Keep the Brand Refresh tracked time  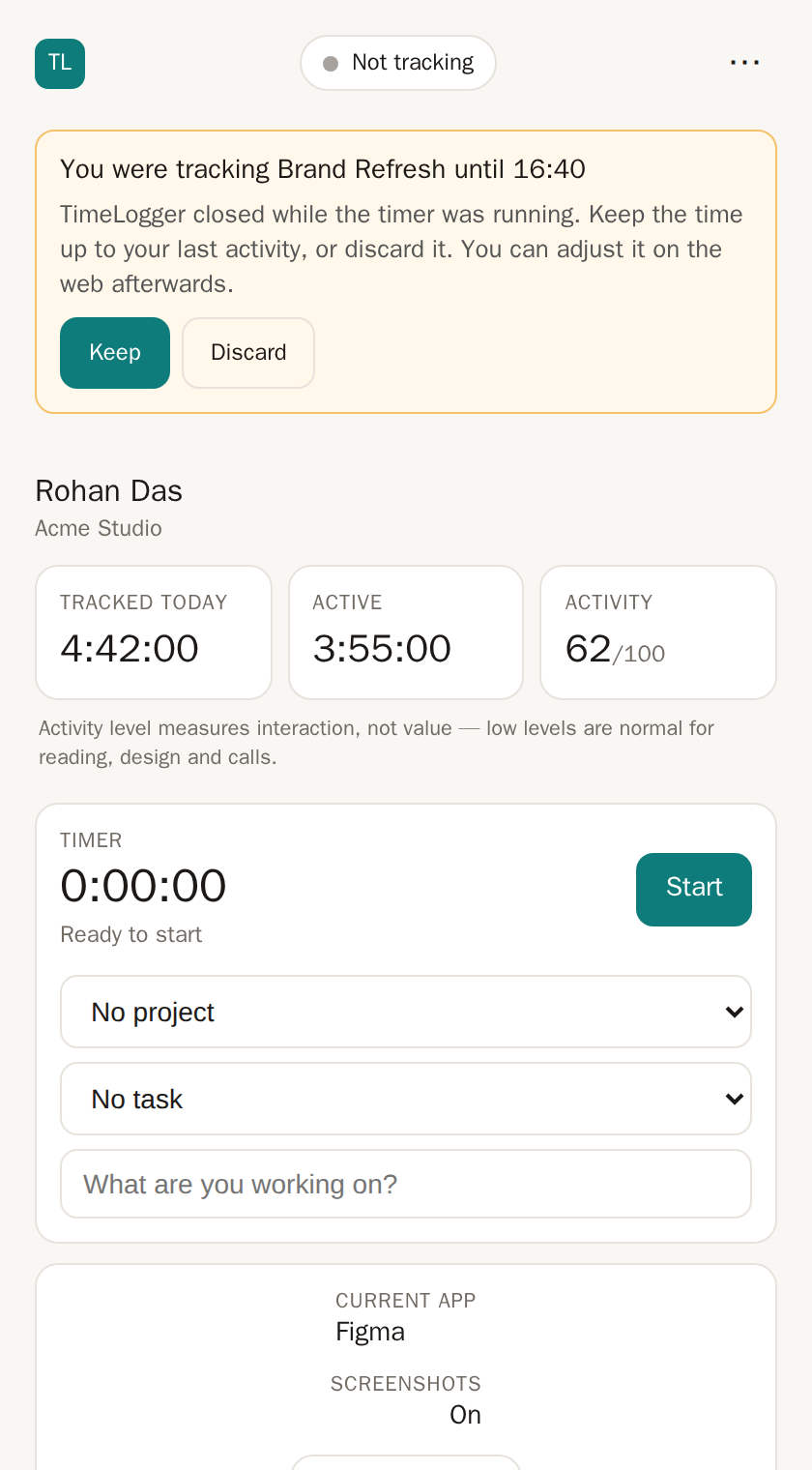pyautogui.click(x=115, y=353)
